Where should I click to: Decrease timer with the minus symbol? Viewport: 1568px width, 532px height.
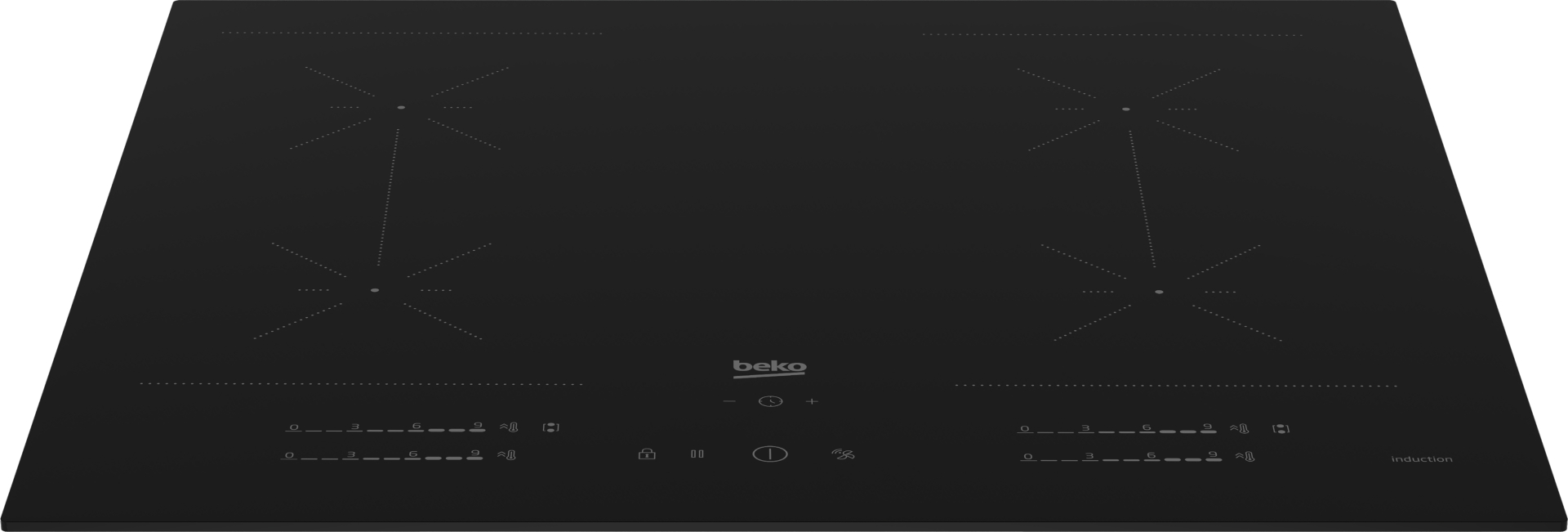pyautogui.click(x=729, y=401)
